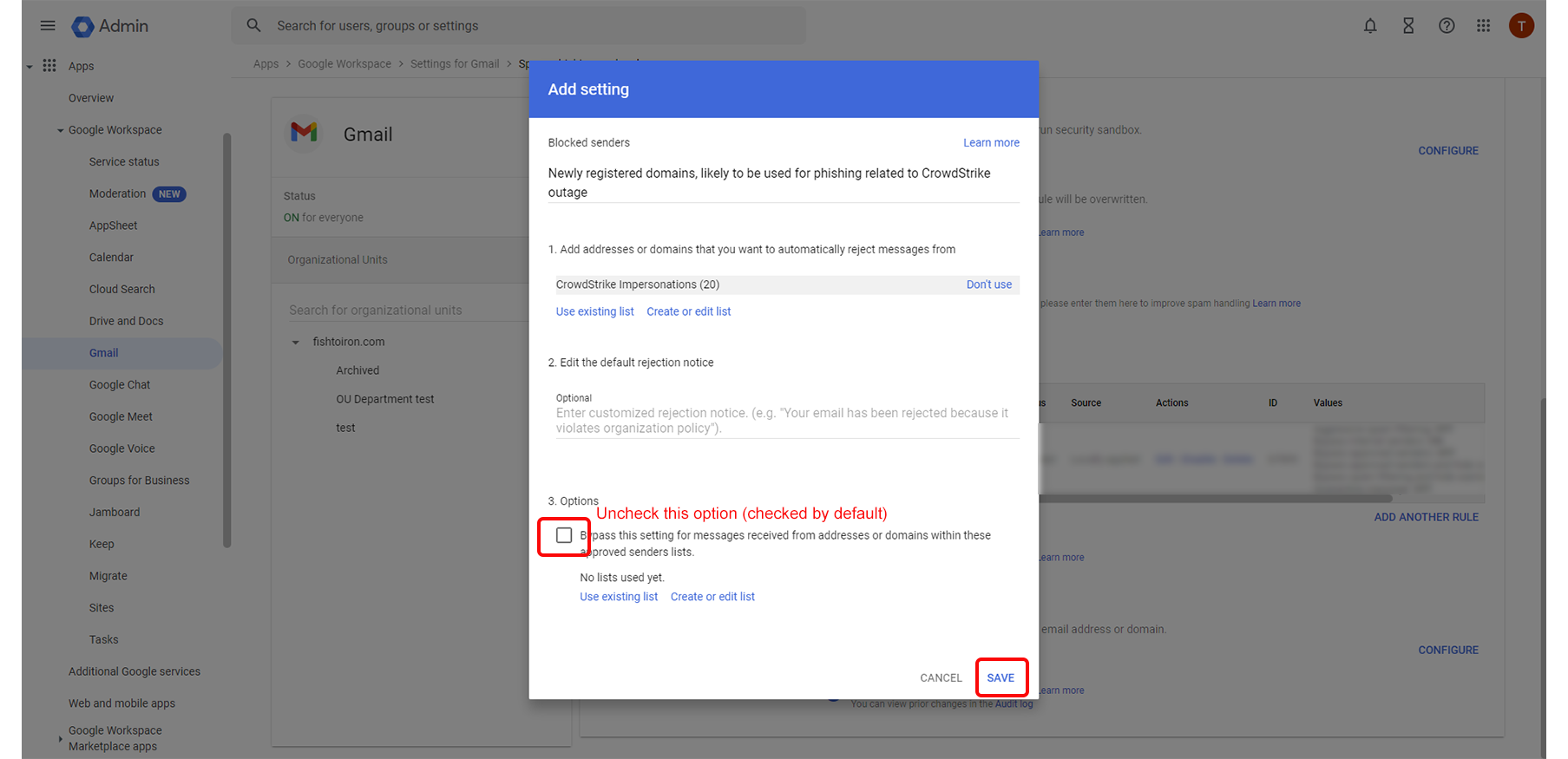Open the account profile avatar

click(1521, 26)
